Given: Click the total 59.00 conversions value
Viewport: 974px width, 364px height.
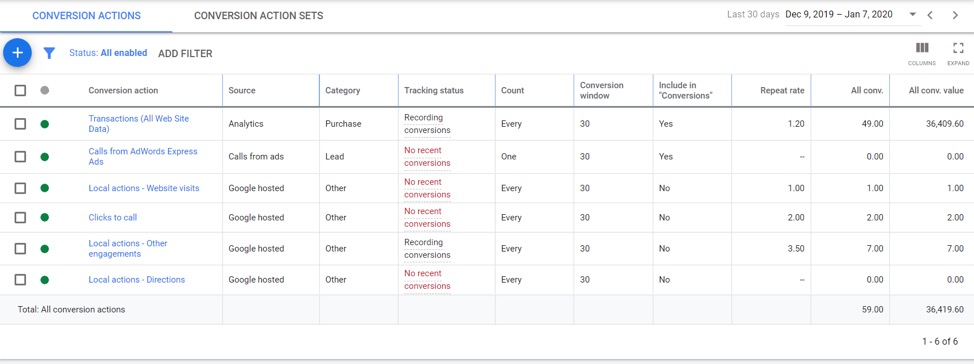Looking at the screenshot, I should click(x=872, y=309).
